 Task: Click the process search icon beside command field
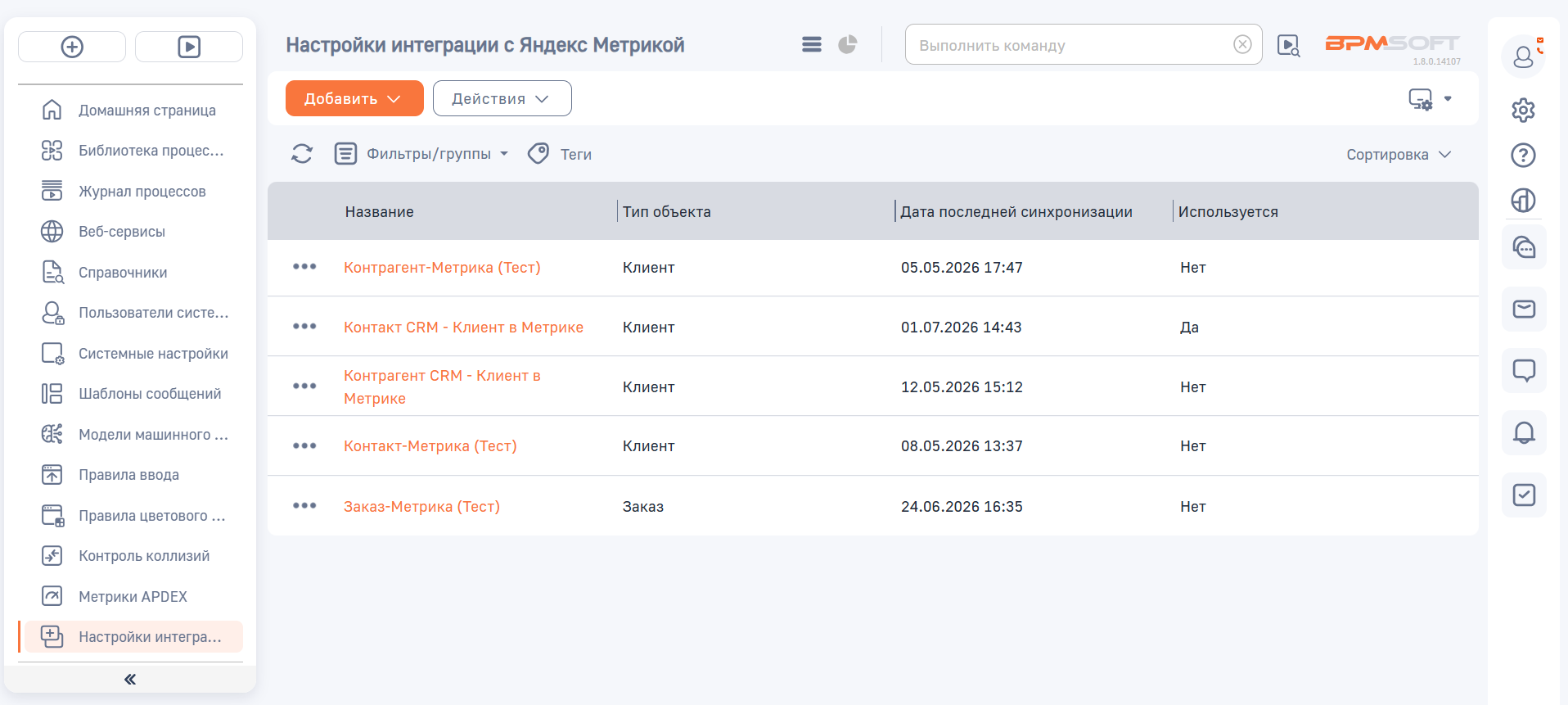(x=1288, y=45)
